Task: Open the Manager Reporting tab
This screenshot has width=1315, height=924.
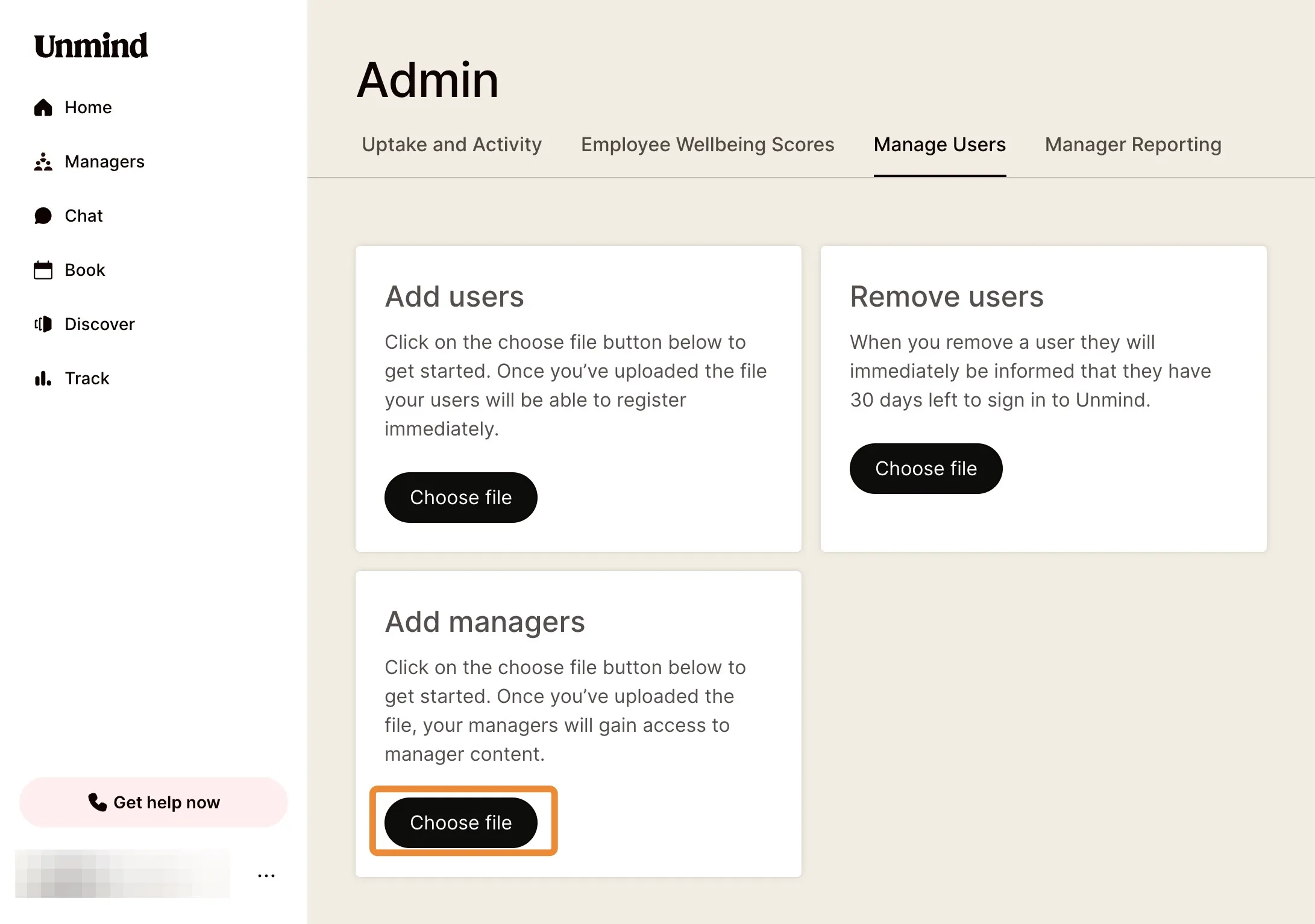Action: (x=1133, y=145)
